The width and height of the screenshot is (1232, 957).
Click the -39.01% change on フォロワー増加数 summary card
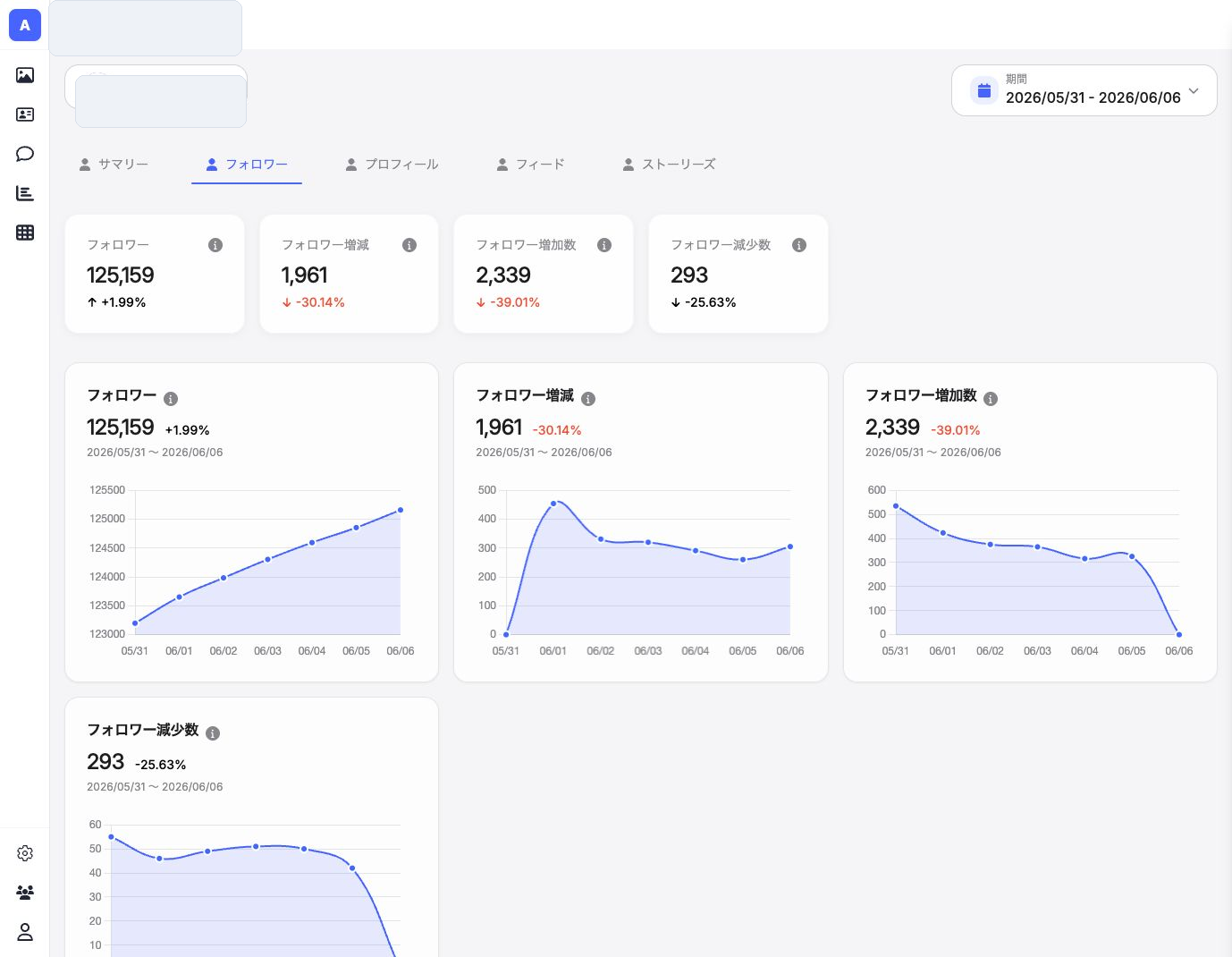(509, 302)
